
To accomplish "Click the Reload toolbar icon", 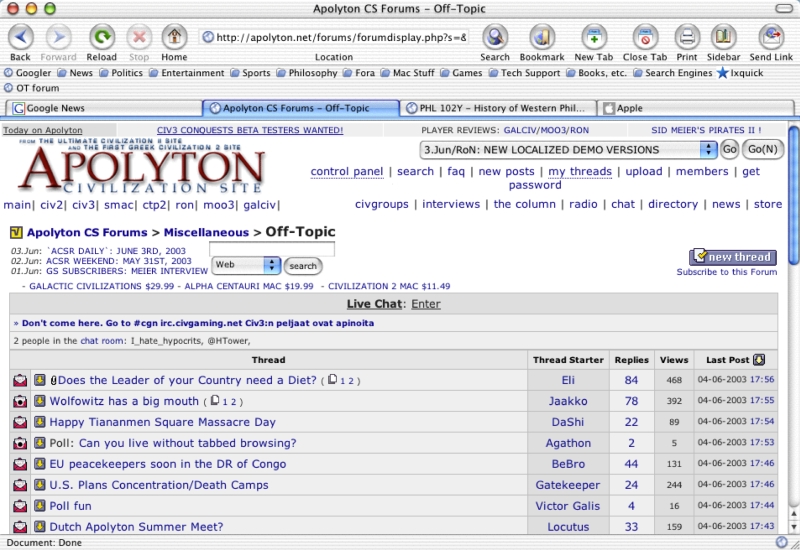I will click(101, 38).
